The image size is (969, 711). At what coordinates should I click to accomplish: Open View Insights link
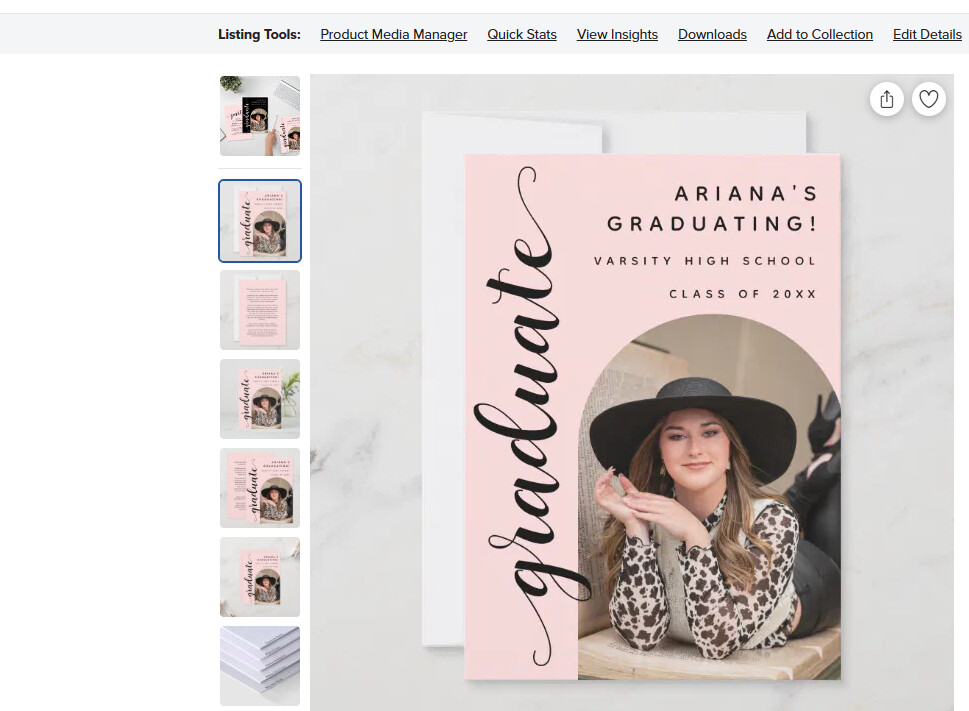click(x=617, y=35)
